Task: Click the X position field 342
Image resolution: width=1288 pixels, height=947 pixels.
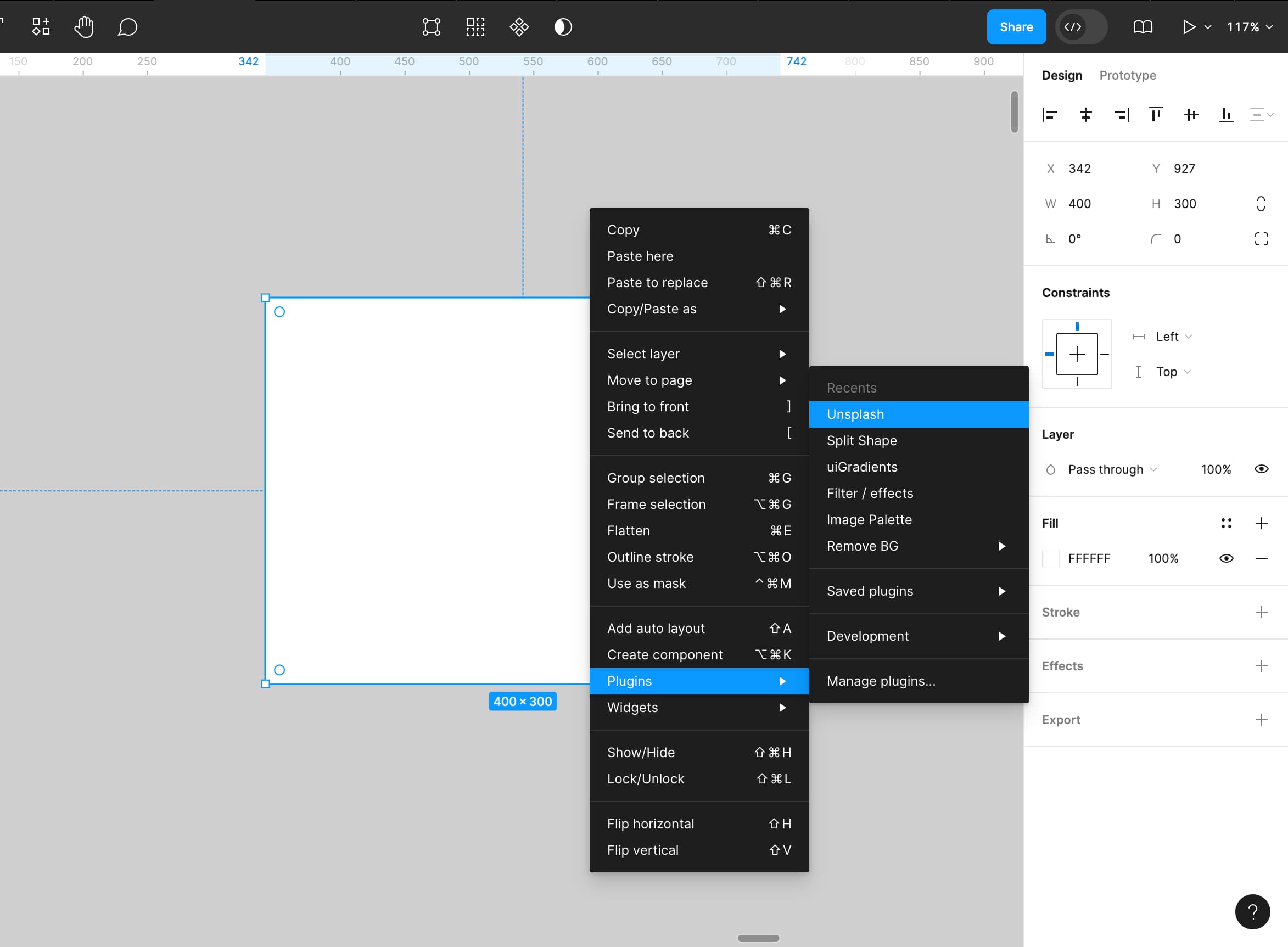Action: (1079, 169)
